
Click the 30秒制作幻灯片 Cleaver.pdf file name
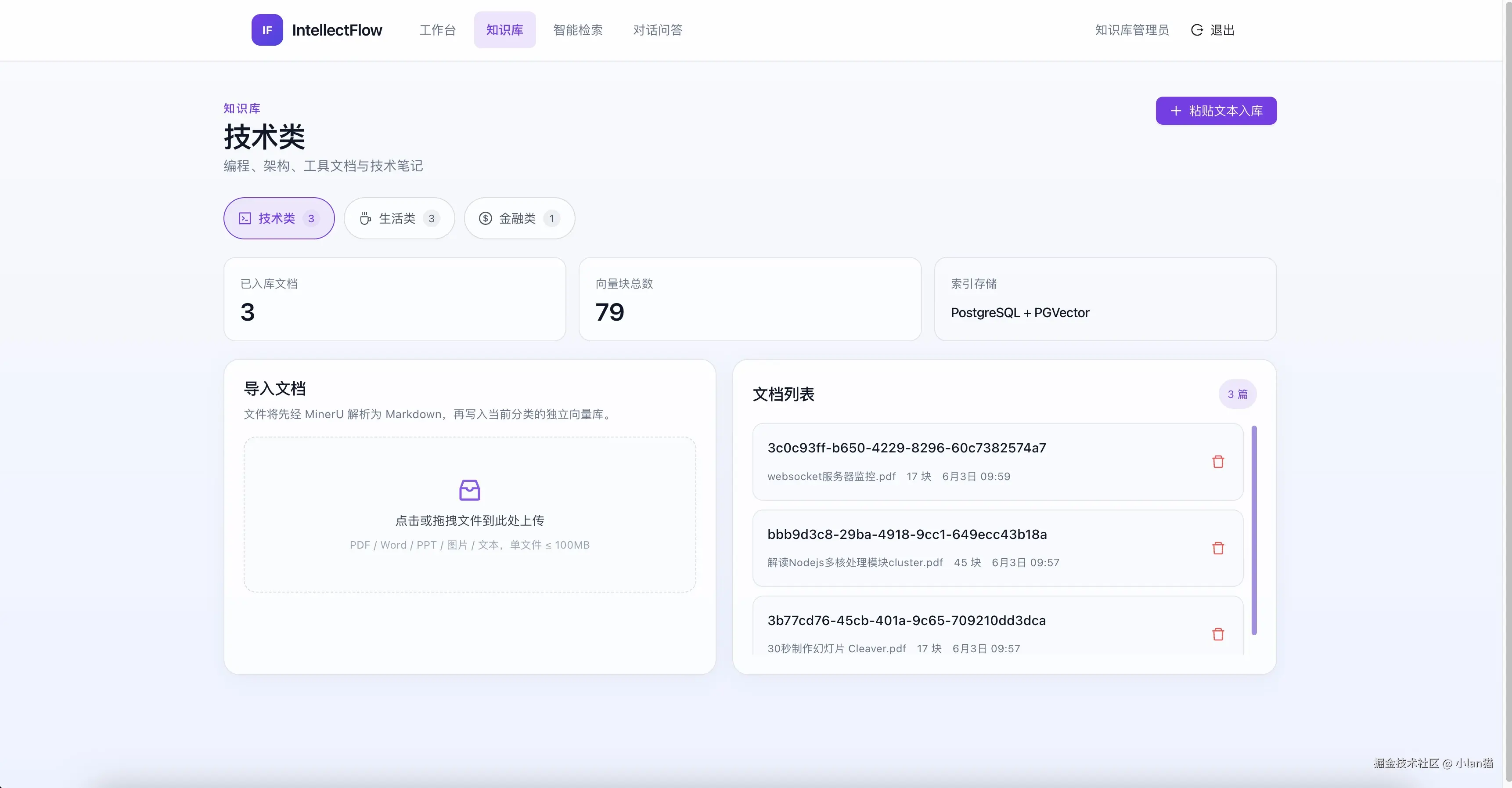click(x=836, y=649)
